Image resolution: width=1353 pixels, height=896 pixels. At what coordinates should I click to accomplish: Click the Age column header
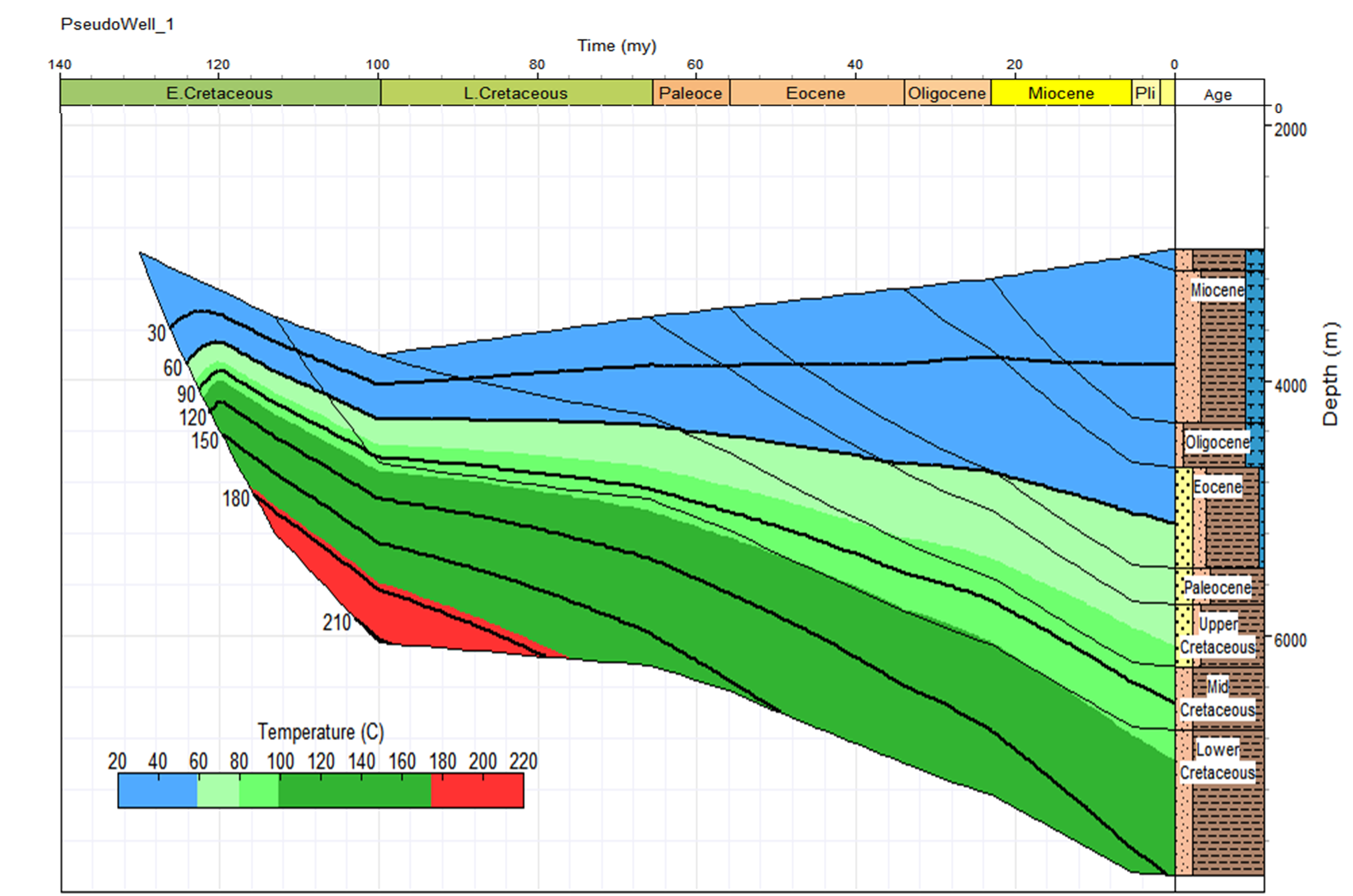(x=1217, y=95)
